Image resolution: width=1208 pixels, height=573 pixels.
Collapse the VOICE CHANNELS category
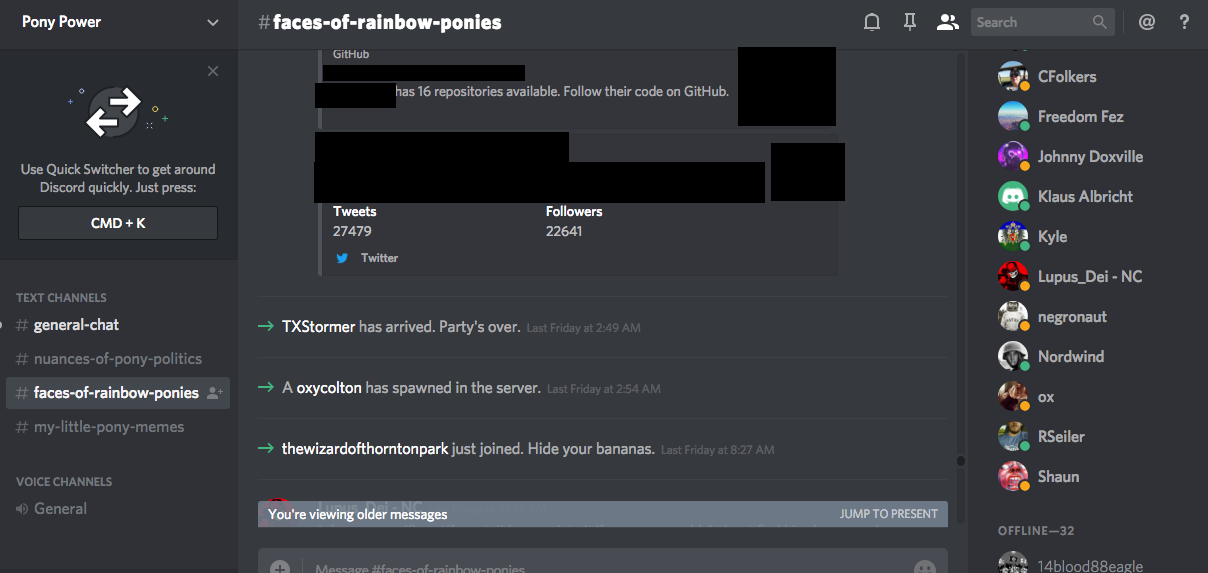[x=64, y=482]
